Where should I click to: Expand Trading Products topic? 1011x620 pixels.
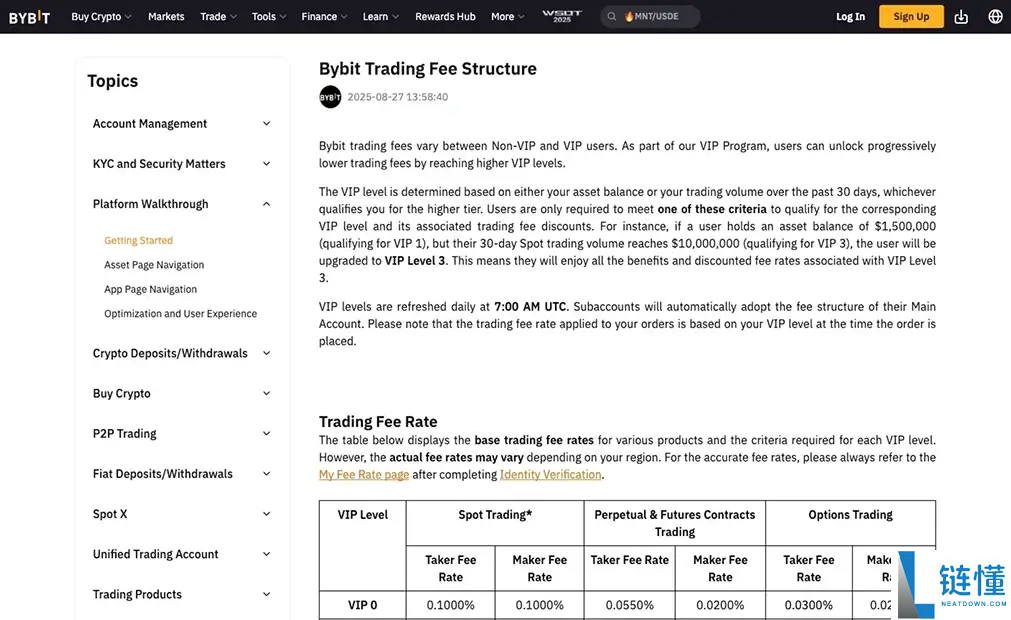182,594
